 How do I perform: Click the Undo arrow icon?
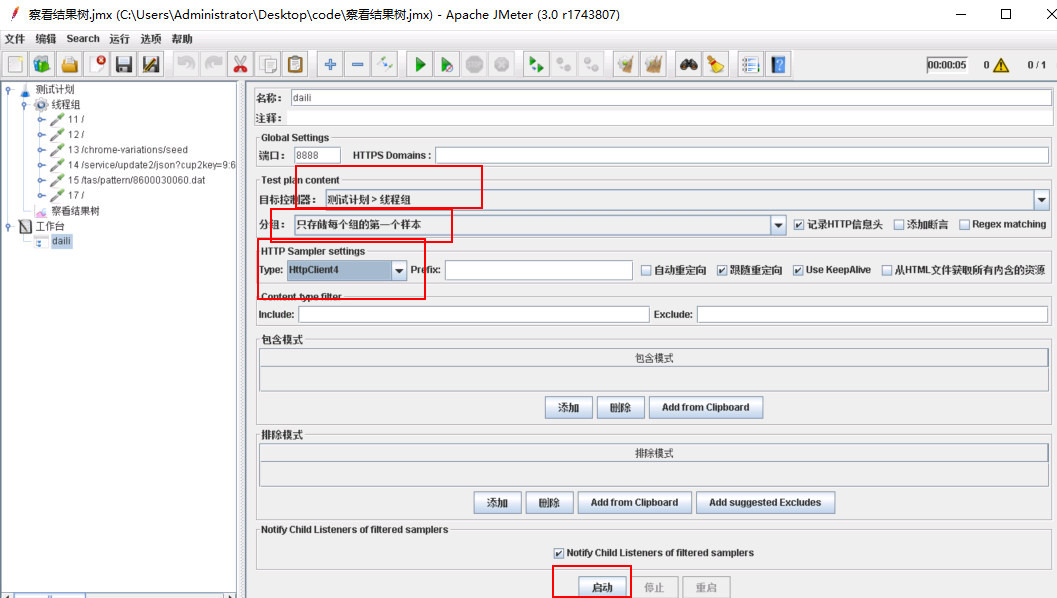pyautogui.click(x=186, y=65)
